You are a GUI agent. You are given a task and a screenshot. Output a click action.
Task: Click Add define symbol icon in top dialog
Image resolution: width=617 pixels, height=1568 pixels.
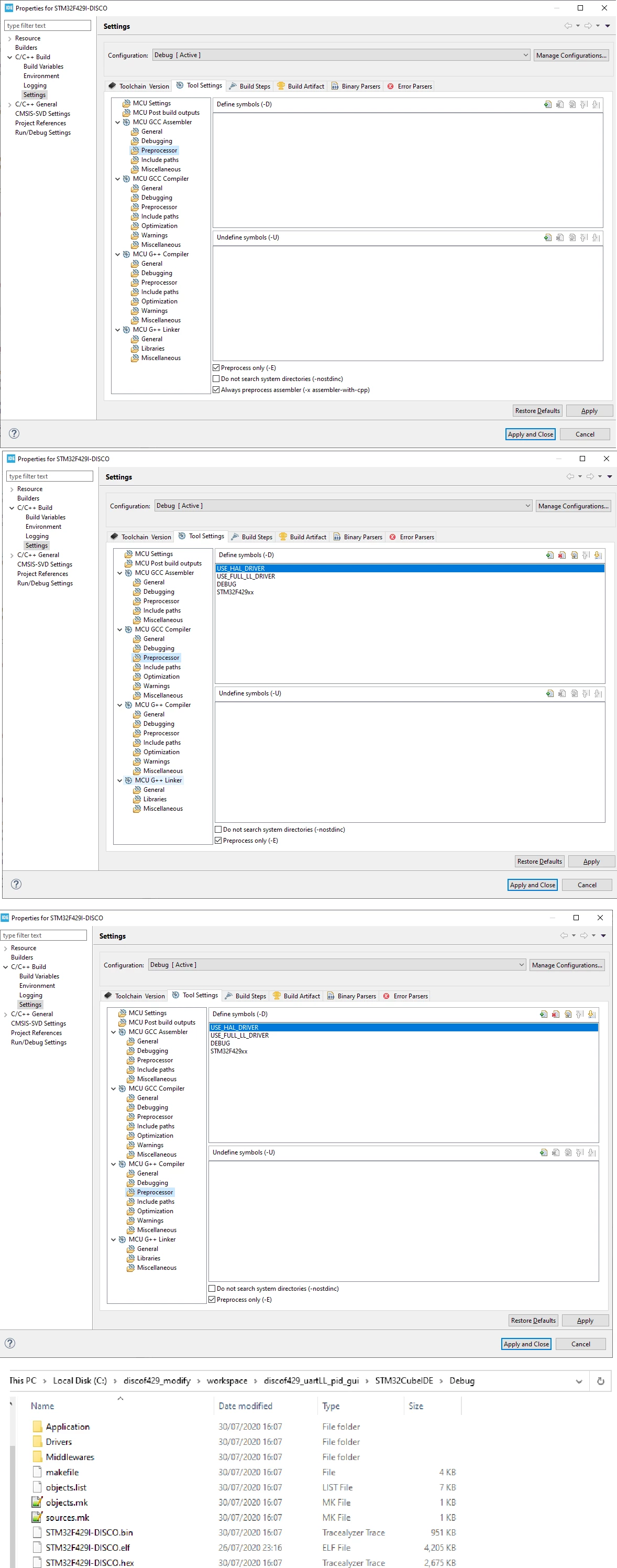(548, 105)
